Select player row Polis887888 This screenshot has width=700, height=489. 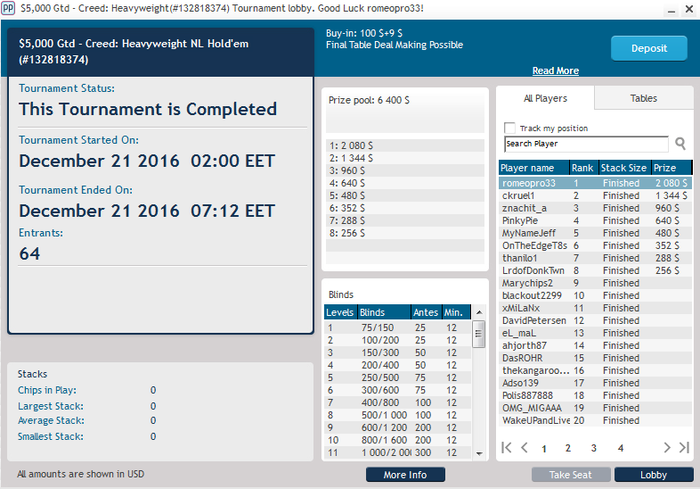point(595,396)
